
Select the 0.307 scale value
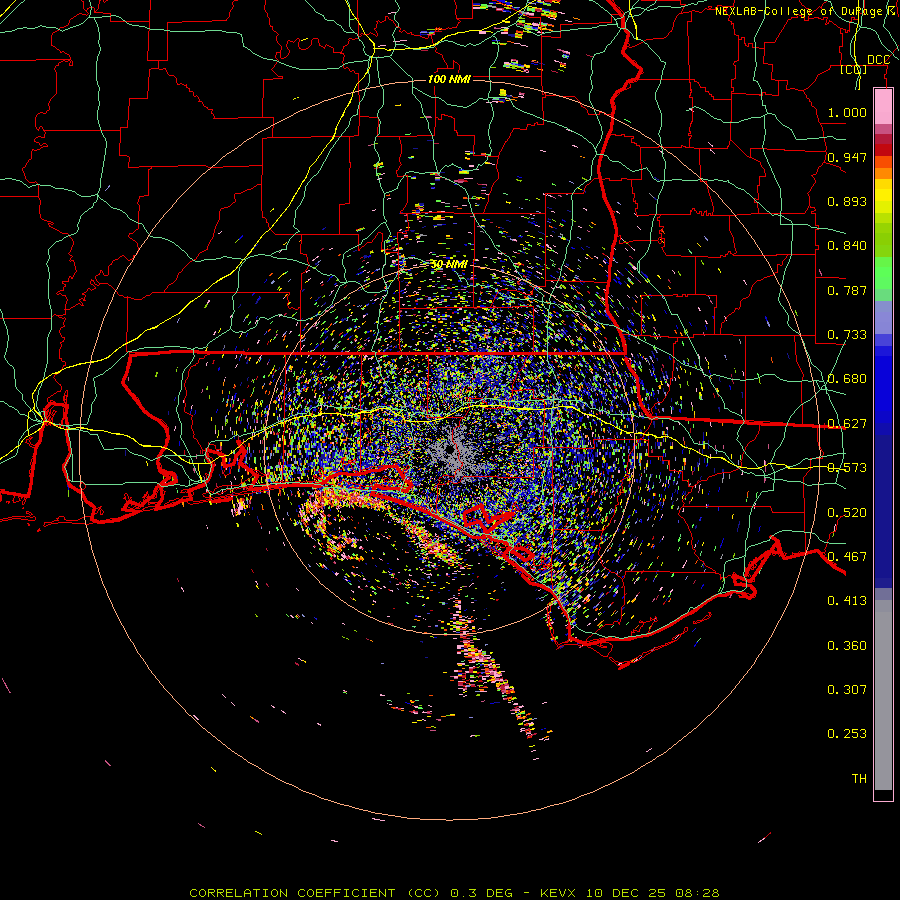coord(847,690)
